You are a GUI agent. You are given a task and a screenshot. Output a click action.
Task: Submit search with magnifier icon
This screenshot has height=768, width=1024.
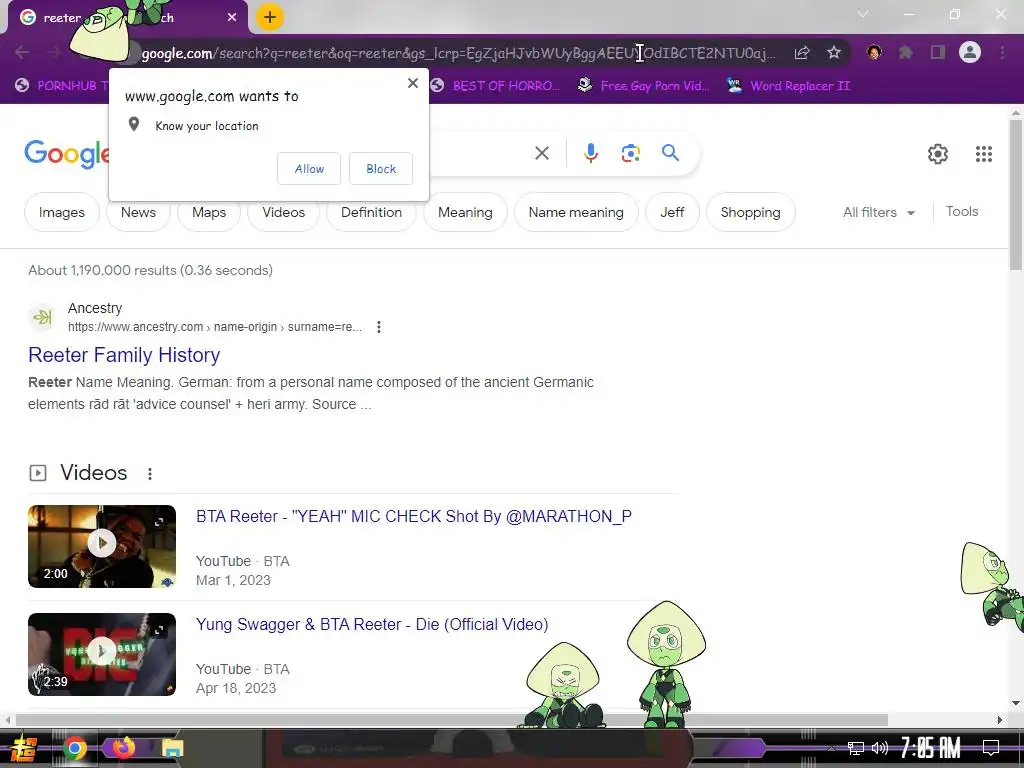[x=670, y=153]
